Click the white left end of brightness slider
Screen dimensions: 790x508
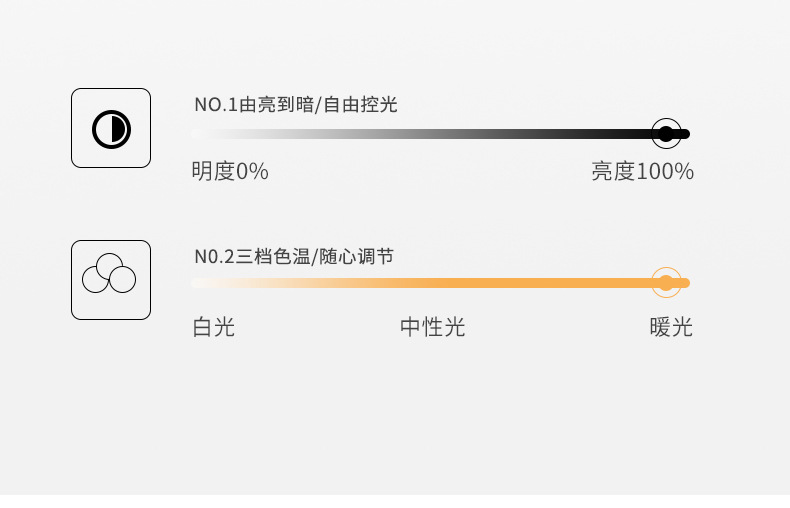pyautogui.click(x=198, y=133)
